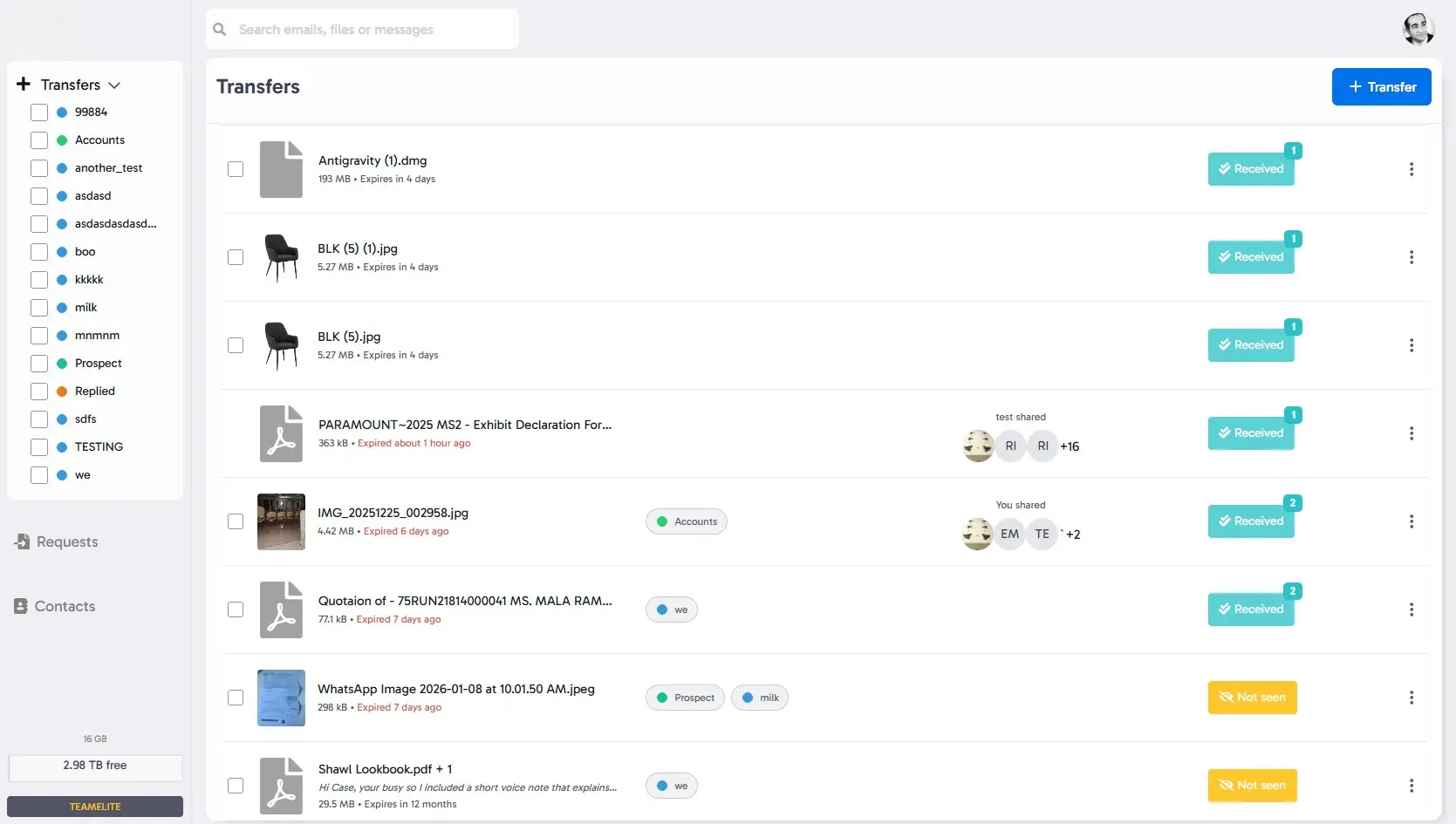Image resolution: width=1456 pixels, height=824 pixels.
Task: Click the plus icon beside Transfers heading
Action: pyautogui.click(x=22, y=84)
